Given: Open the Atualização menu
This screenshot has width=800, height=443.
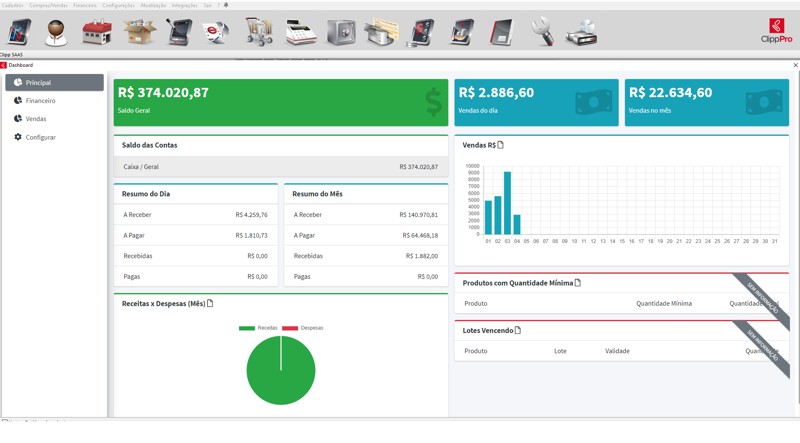Looking at the screenshot, I should pos(153,5).
